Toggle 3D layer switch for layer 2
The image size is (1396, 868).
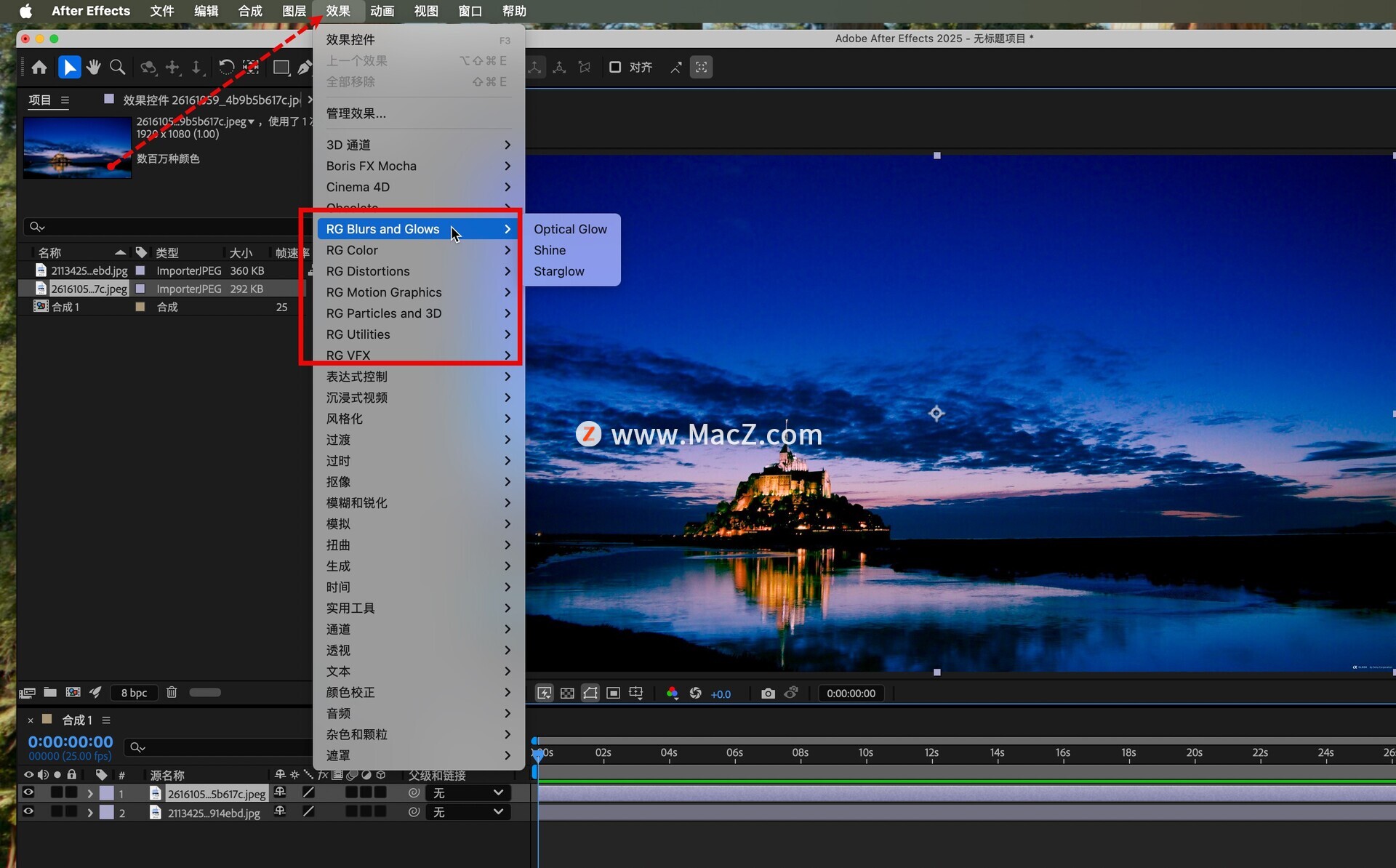point(380,811)
